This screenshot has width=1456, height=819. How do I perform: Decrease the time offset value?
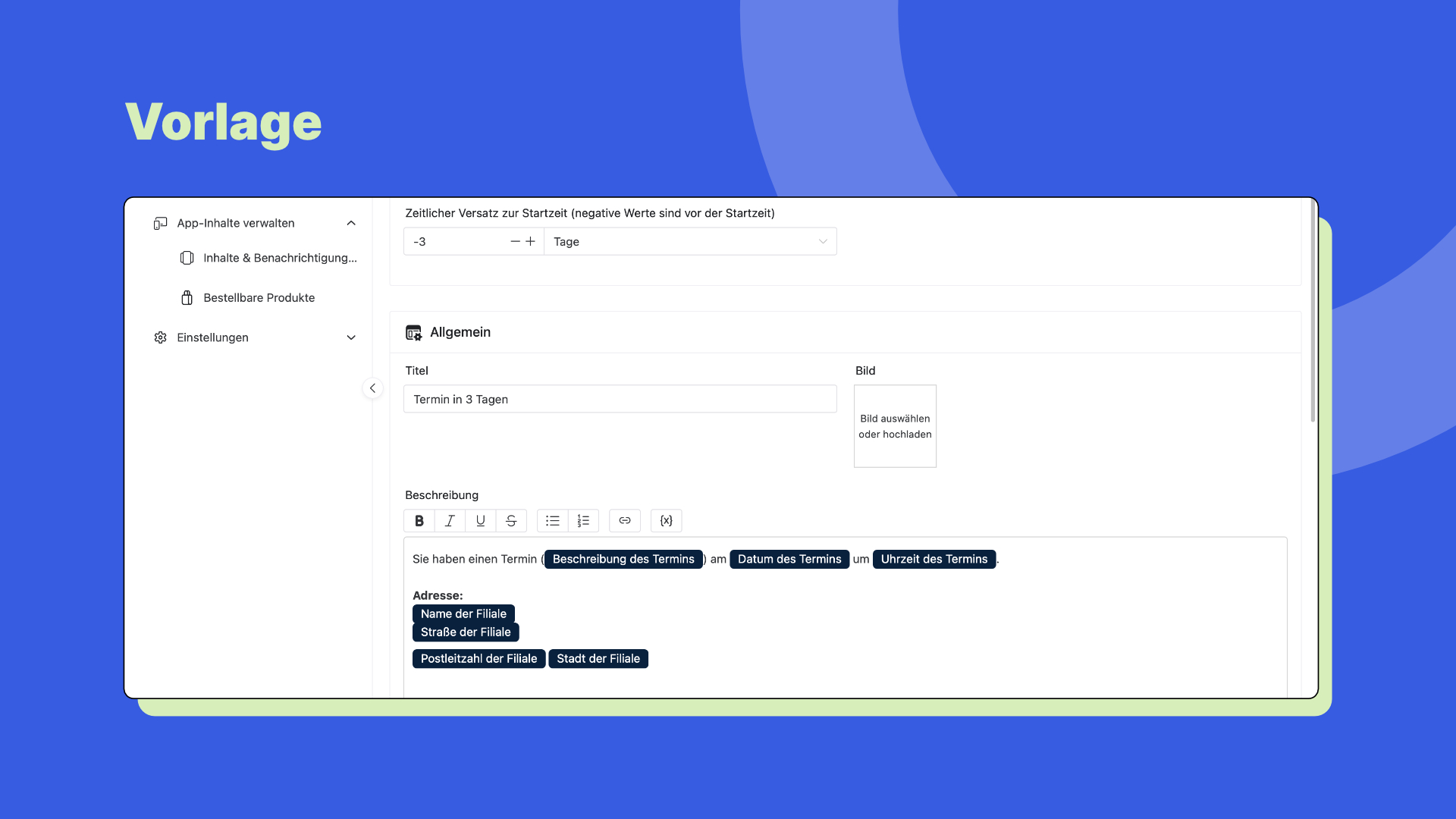516,241
